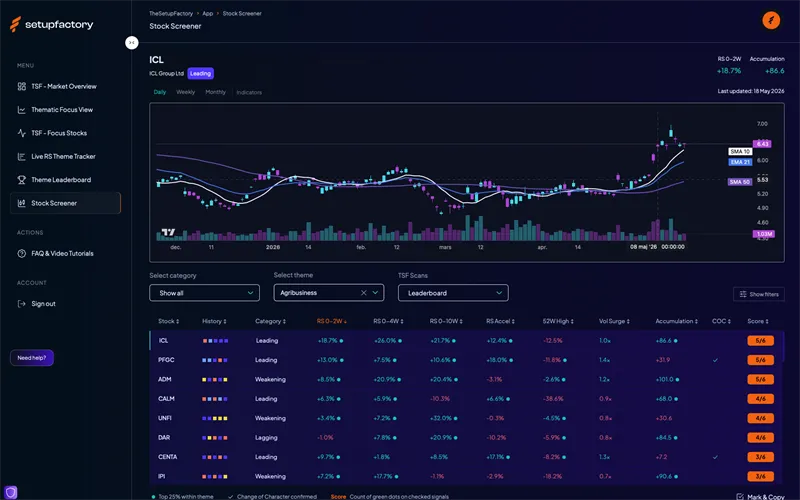The width and height of the screenshot is (800, 500).
Task: Open chart Indicators
Action: 249,92
